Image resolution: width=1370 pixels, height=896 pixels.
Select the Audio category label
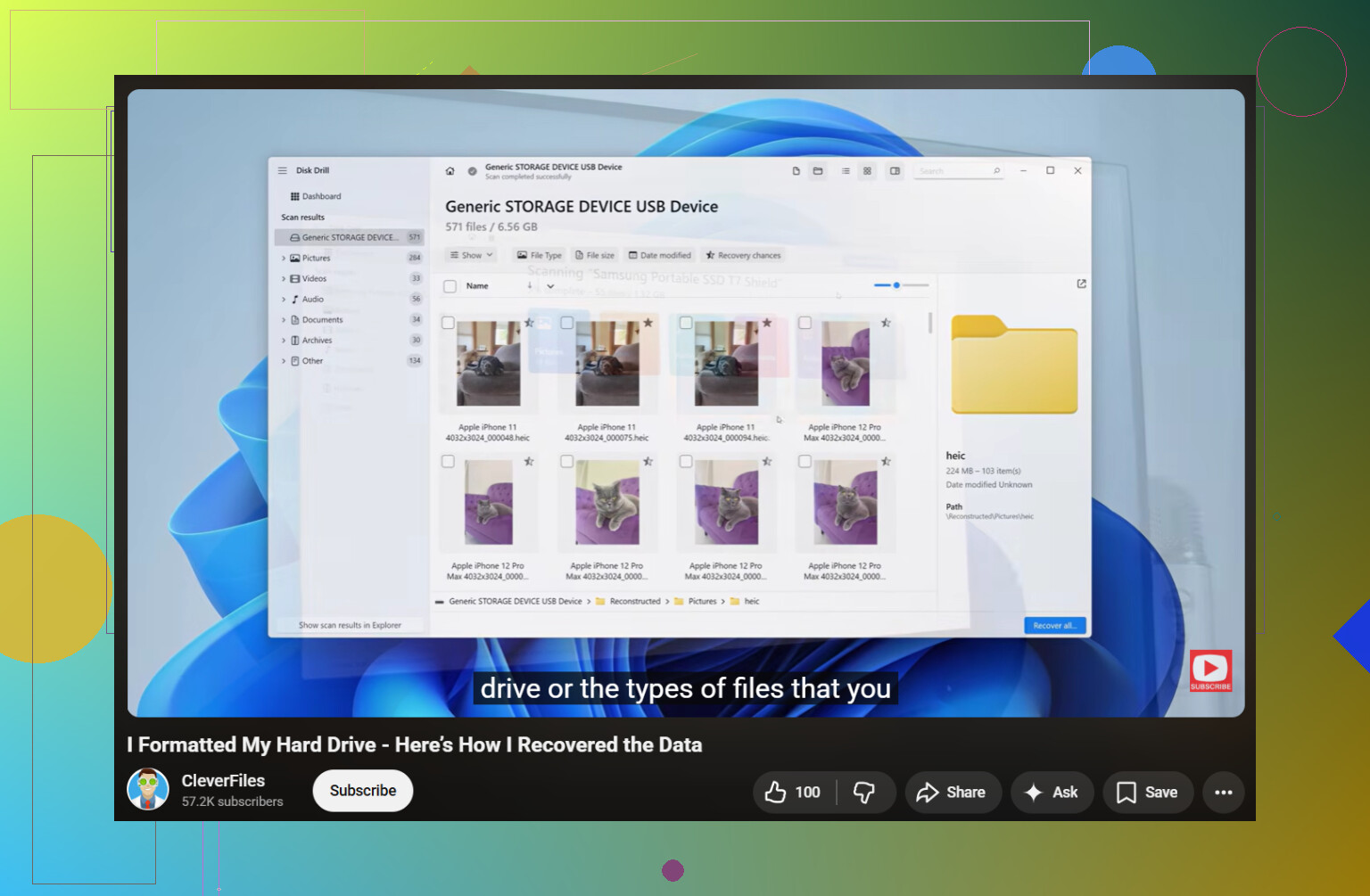point(312,300)
